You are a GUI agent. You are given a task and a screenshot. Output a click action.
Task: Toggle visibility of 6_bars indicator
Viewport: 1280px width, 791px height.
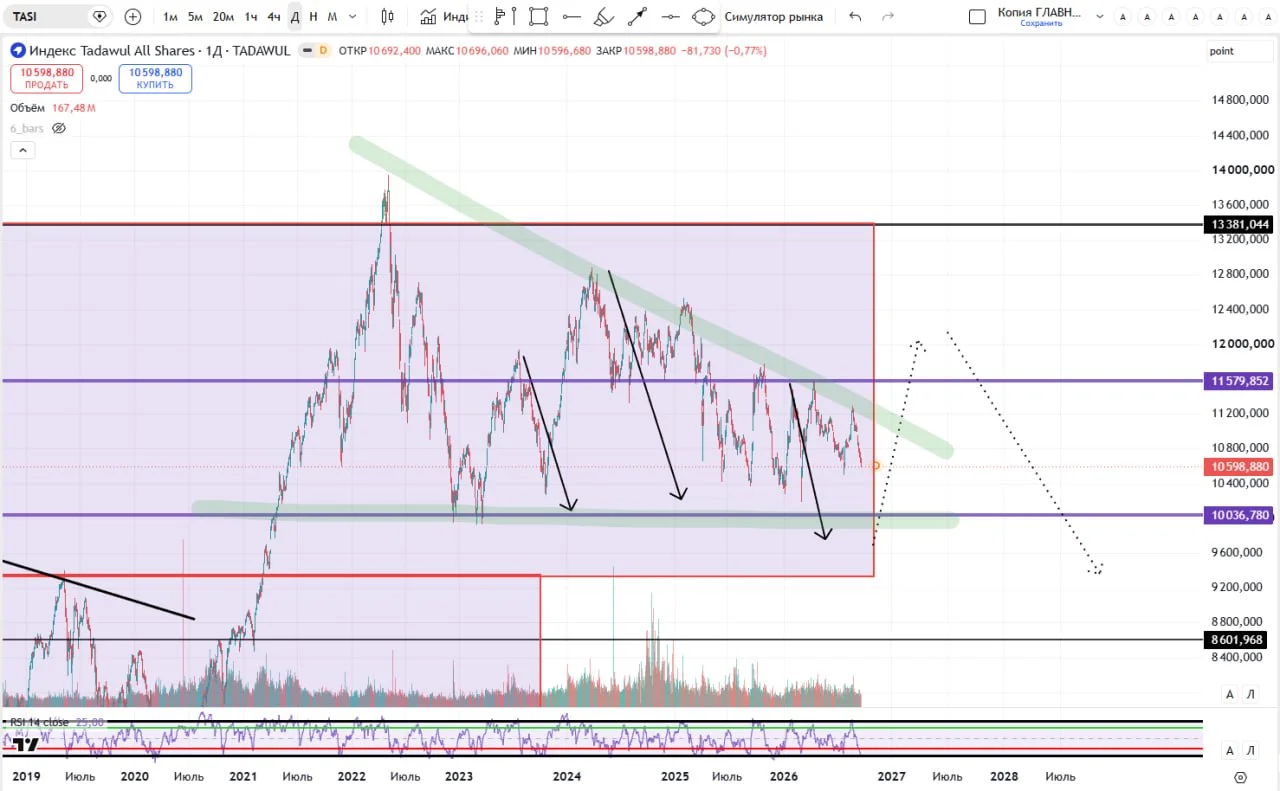point(59,128)
